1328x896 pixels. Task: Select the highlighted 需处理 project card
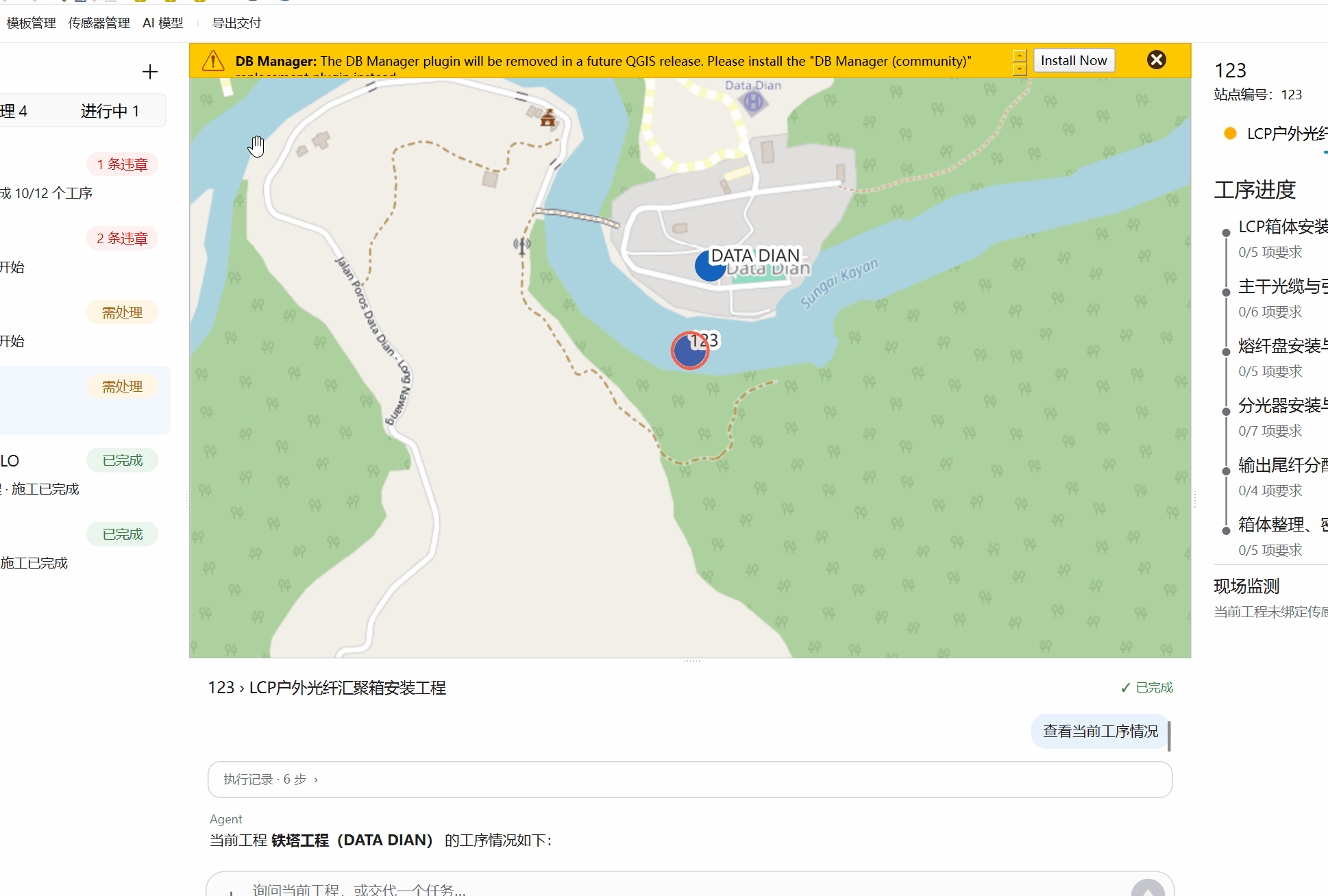[x=85, y=400]
